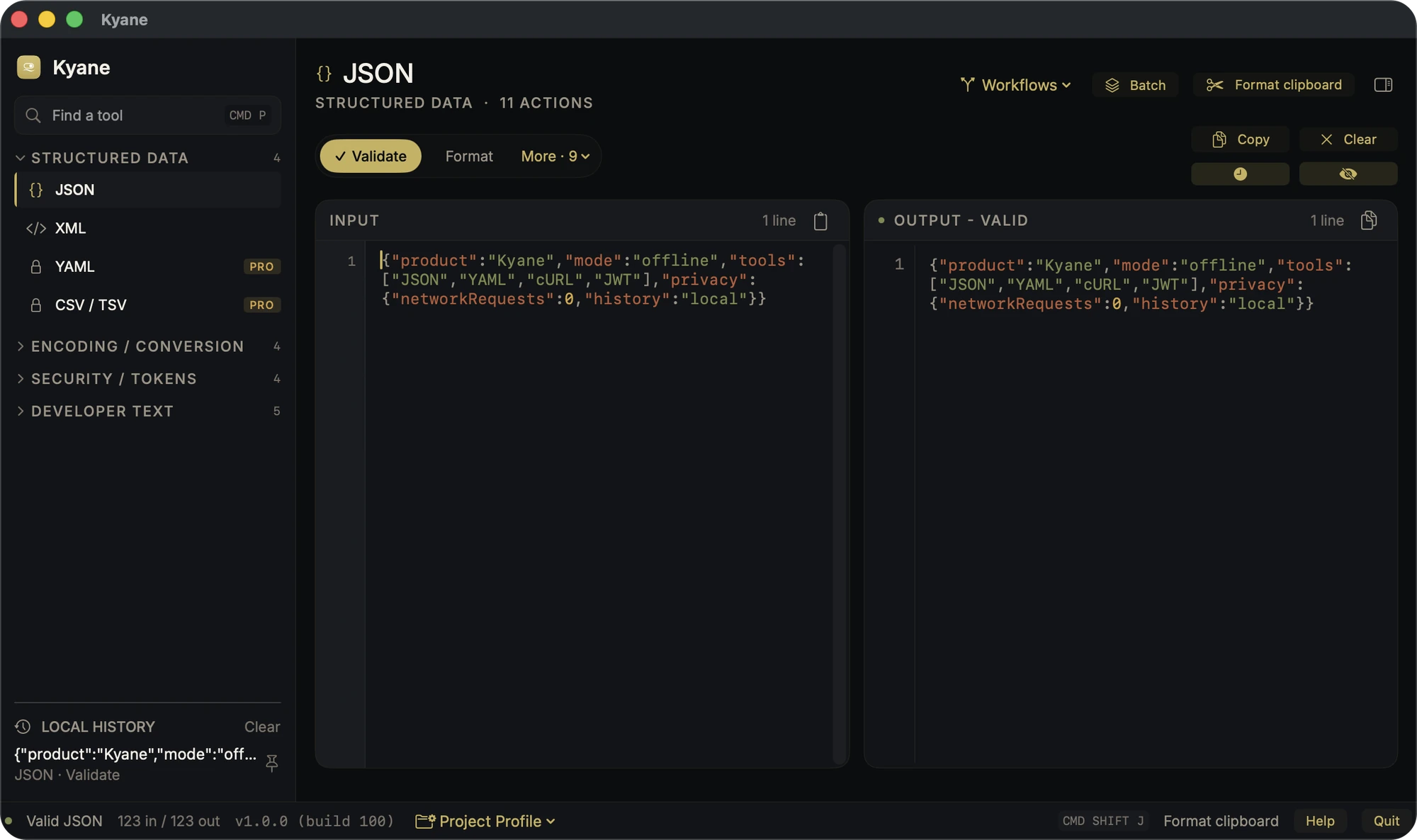
Task: Open the YAML tool
Action: 147,266
